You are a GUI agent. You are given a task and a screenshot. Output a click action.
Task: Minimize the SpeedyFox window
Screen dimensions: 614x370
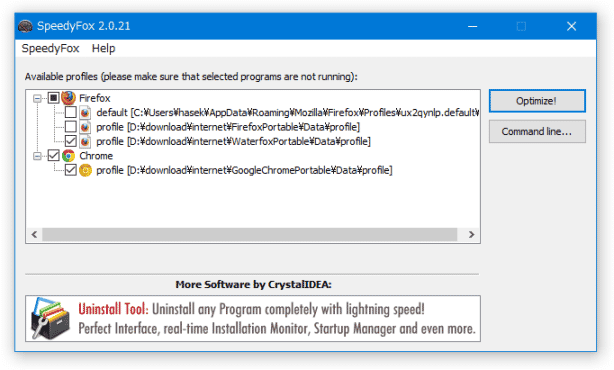pos(473,26)
